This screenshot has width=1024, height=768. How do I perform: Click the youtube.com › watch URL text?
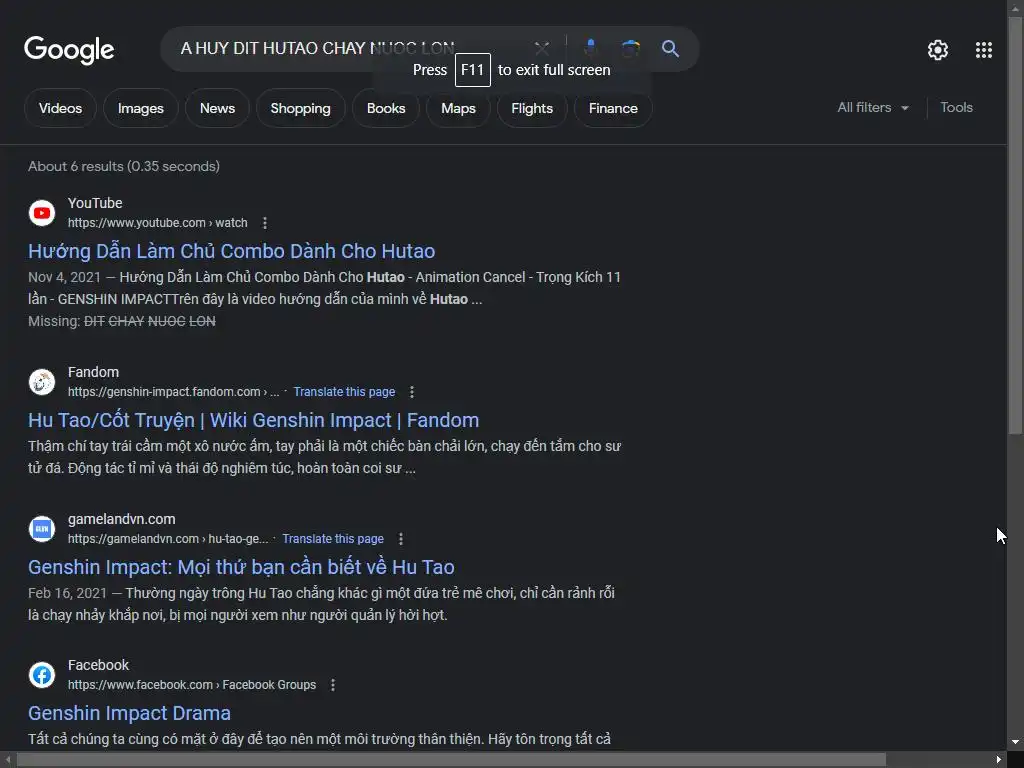tap(157, 223)
